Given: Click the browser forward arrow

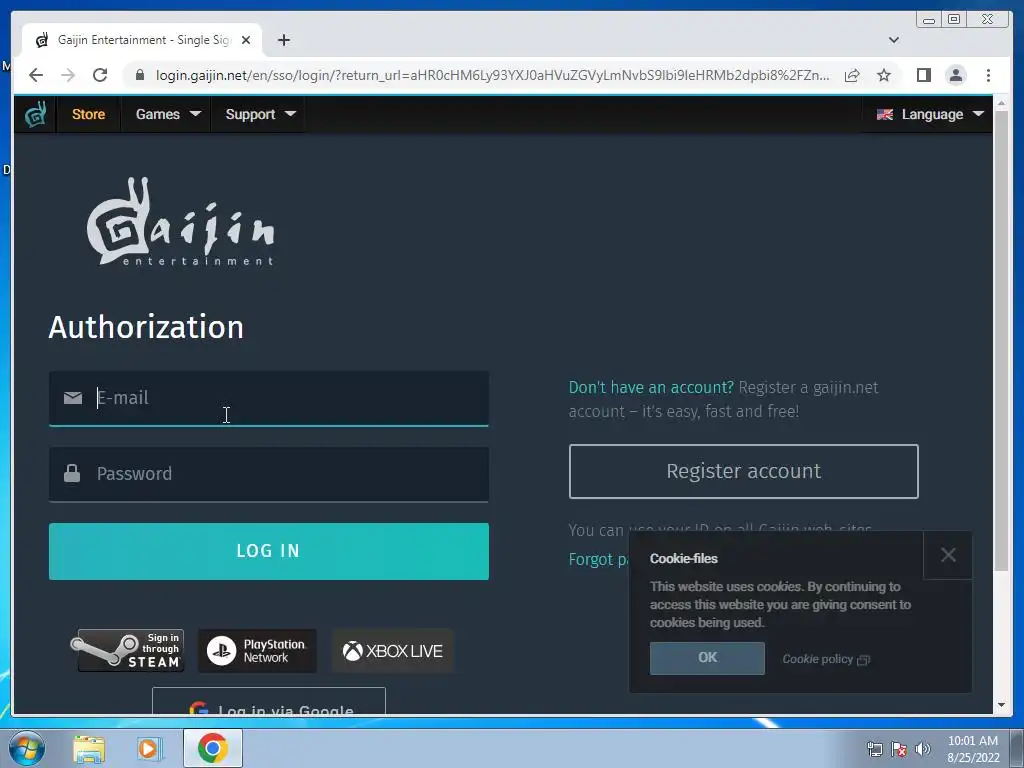Looking at the screenshot, I should [x=68, y=75].
